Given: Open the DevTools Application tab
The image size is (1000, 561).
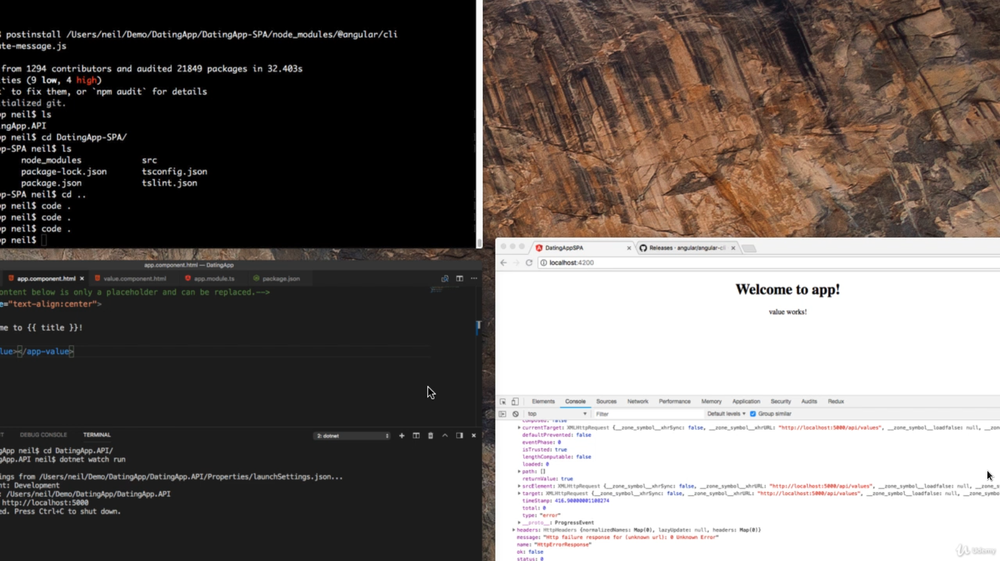Looking at the screenshot, I should (x=746, y=402).
